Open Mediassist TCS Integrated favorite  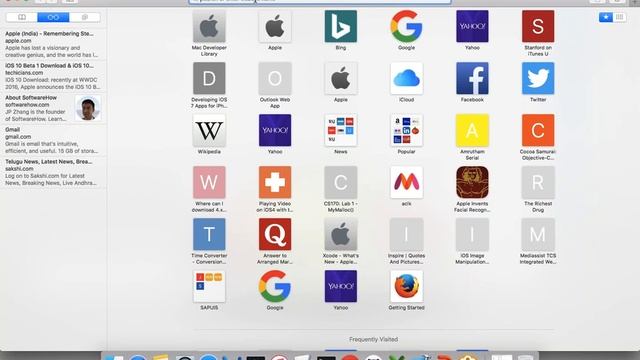coord(538,234)
